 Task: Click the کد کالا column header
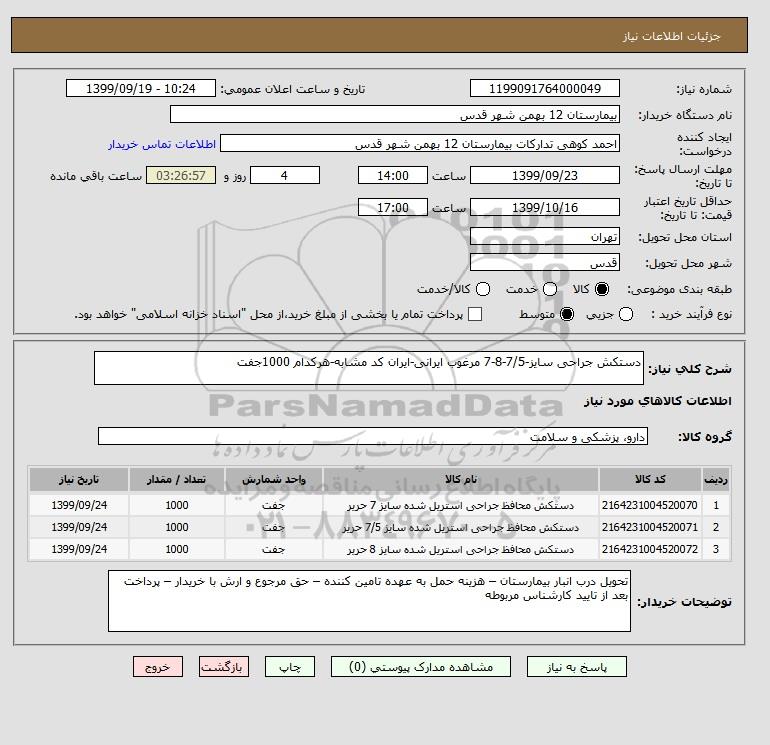(650, 479)
